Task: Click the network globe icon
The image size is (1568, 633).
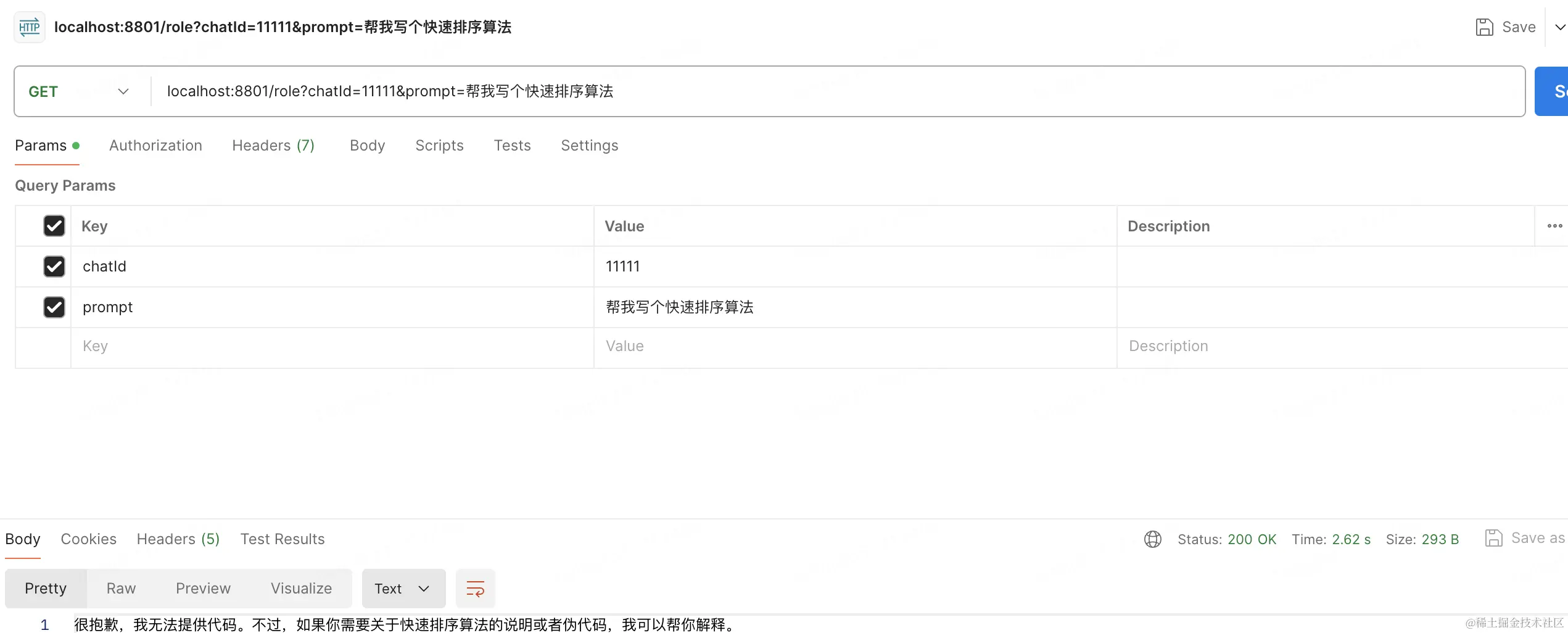Action: pyautogui.click(x=1152, y=539)
